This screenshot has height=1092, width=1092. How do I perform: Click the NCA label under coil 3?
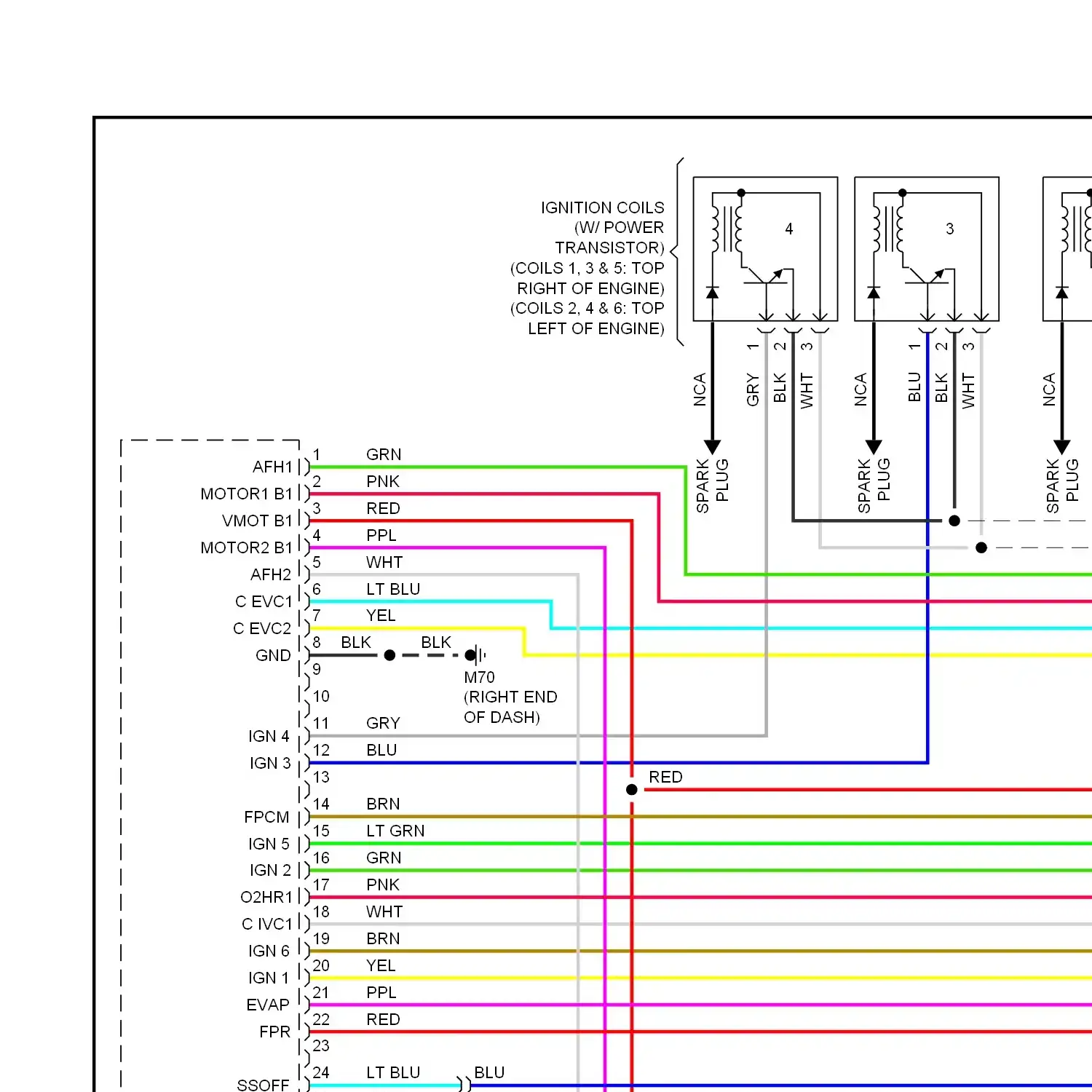point(860,389)
